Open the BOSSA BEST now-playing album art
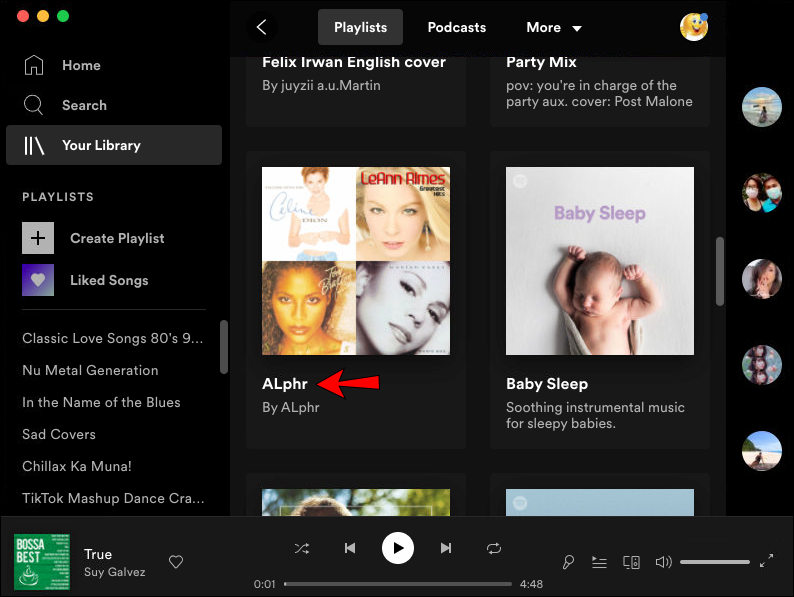Image resolution: width=794 pixels, height=597 pixels. tap(42, 562)
